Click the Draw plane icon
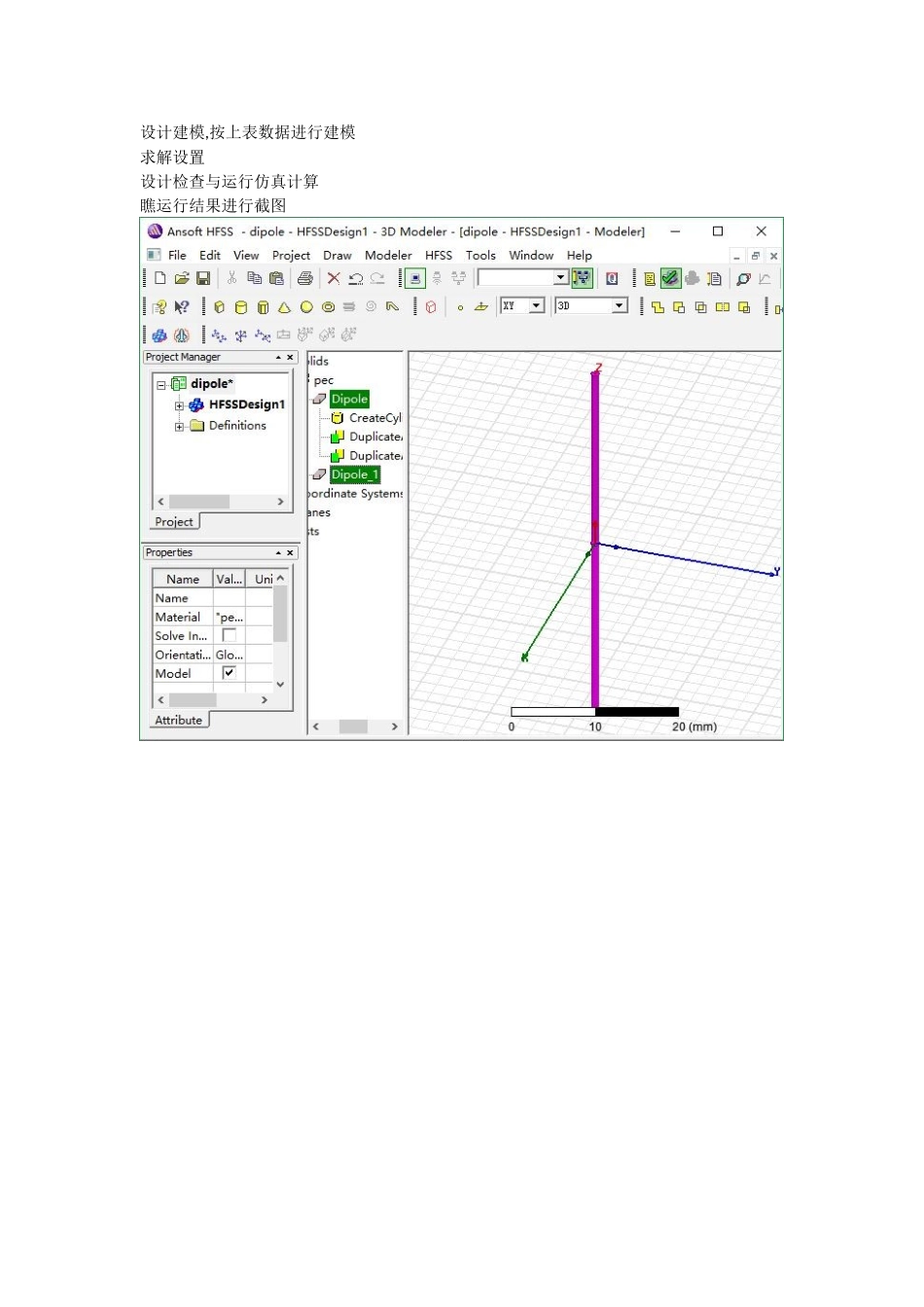Viewport: 924px width, 1307px height. [x=481, y=306]
